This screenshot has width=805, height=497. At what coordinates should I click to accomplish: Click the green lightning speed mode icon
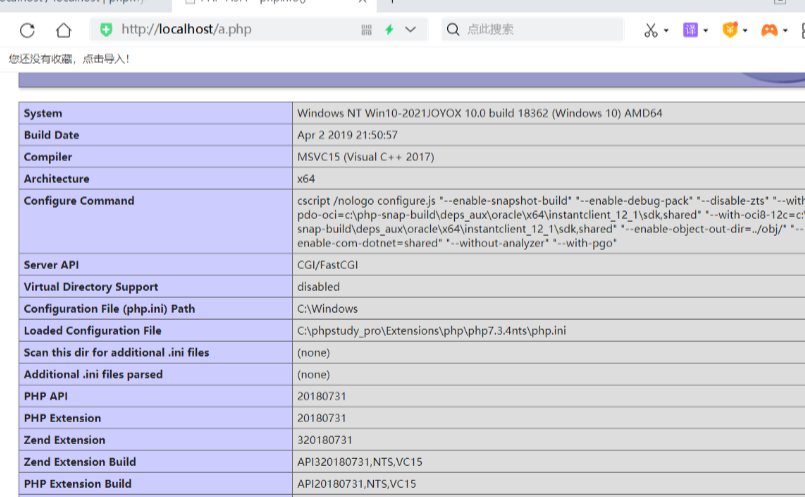(x=389, y=30)
